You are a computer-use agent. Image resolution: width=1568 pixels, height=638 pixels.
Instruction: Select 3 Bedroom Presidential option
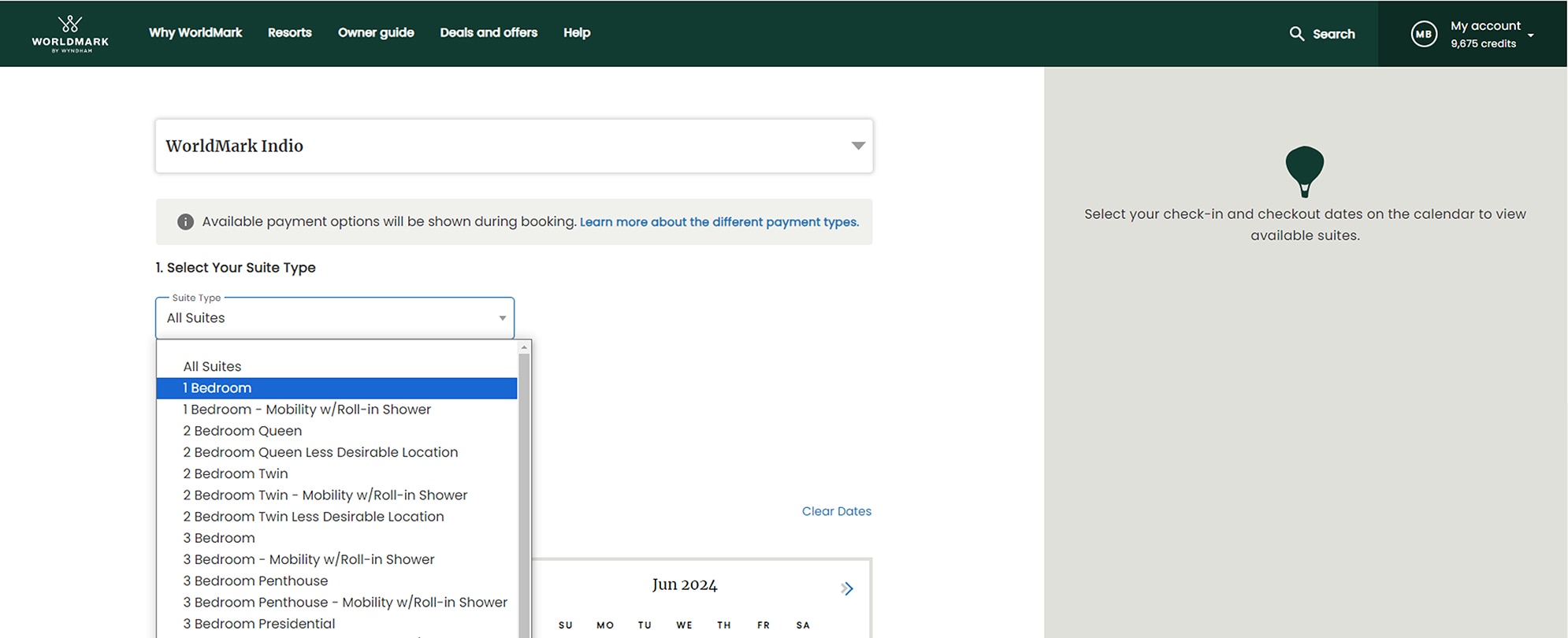(x=336, y=624)
